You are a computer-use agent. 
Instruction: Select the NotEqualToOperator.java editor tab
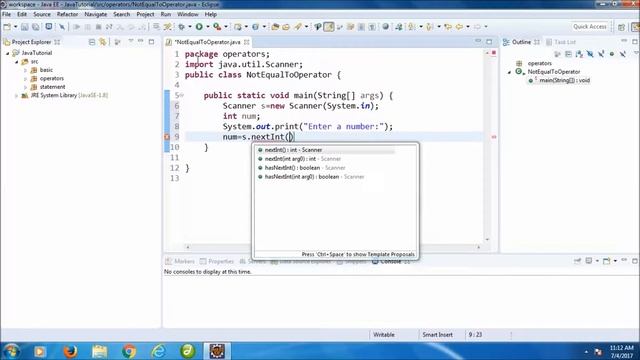click(207, 42)
